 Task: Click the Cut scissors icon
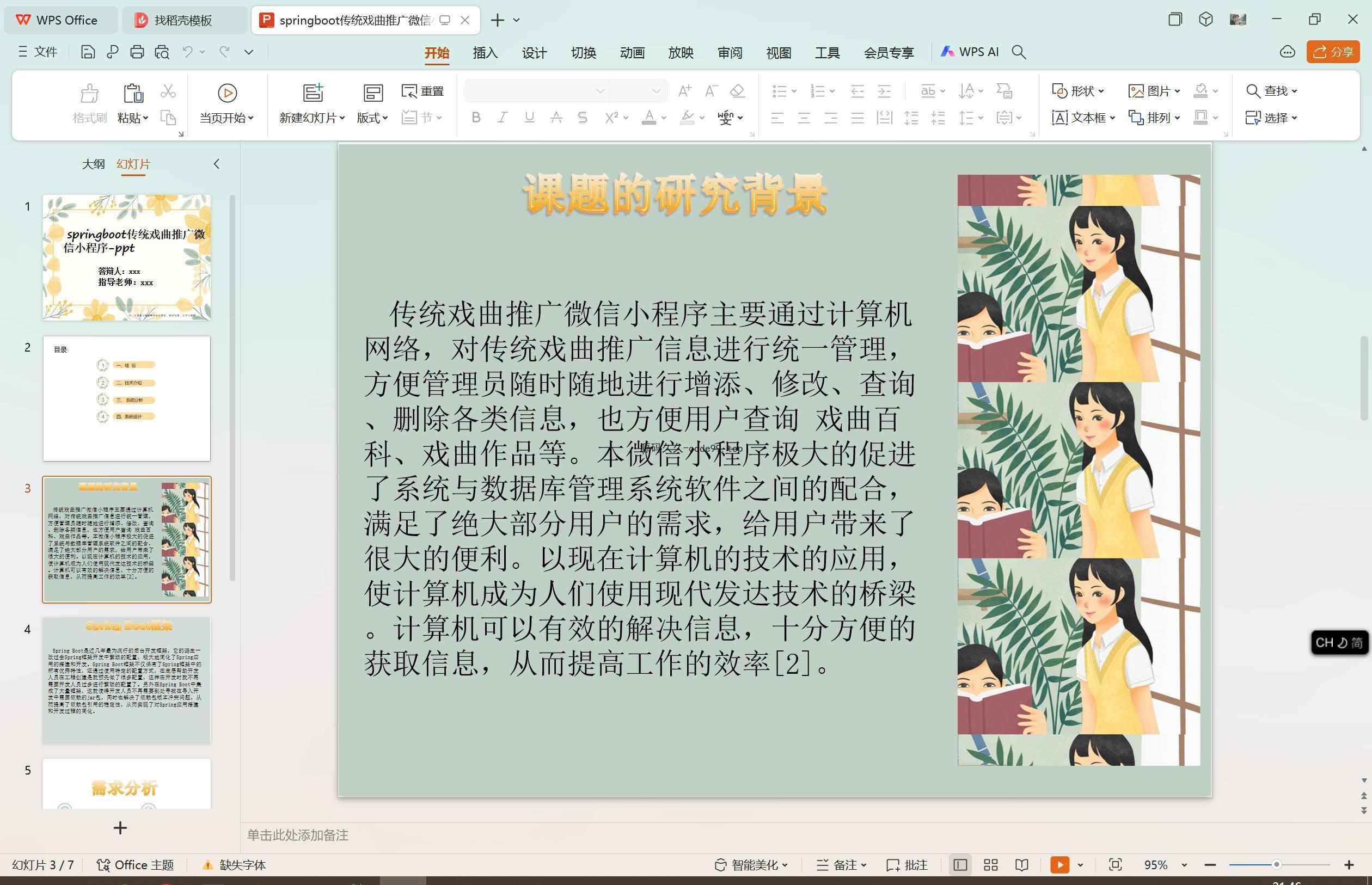(x=168, y=91)
